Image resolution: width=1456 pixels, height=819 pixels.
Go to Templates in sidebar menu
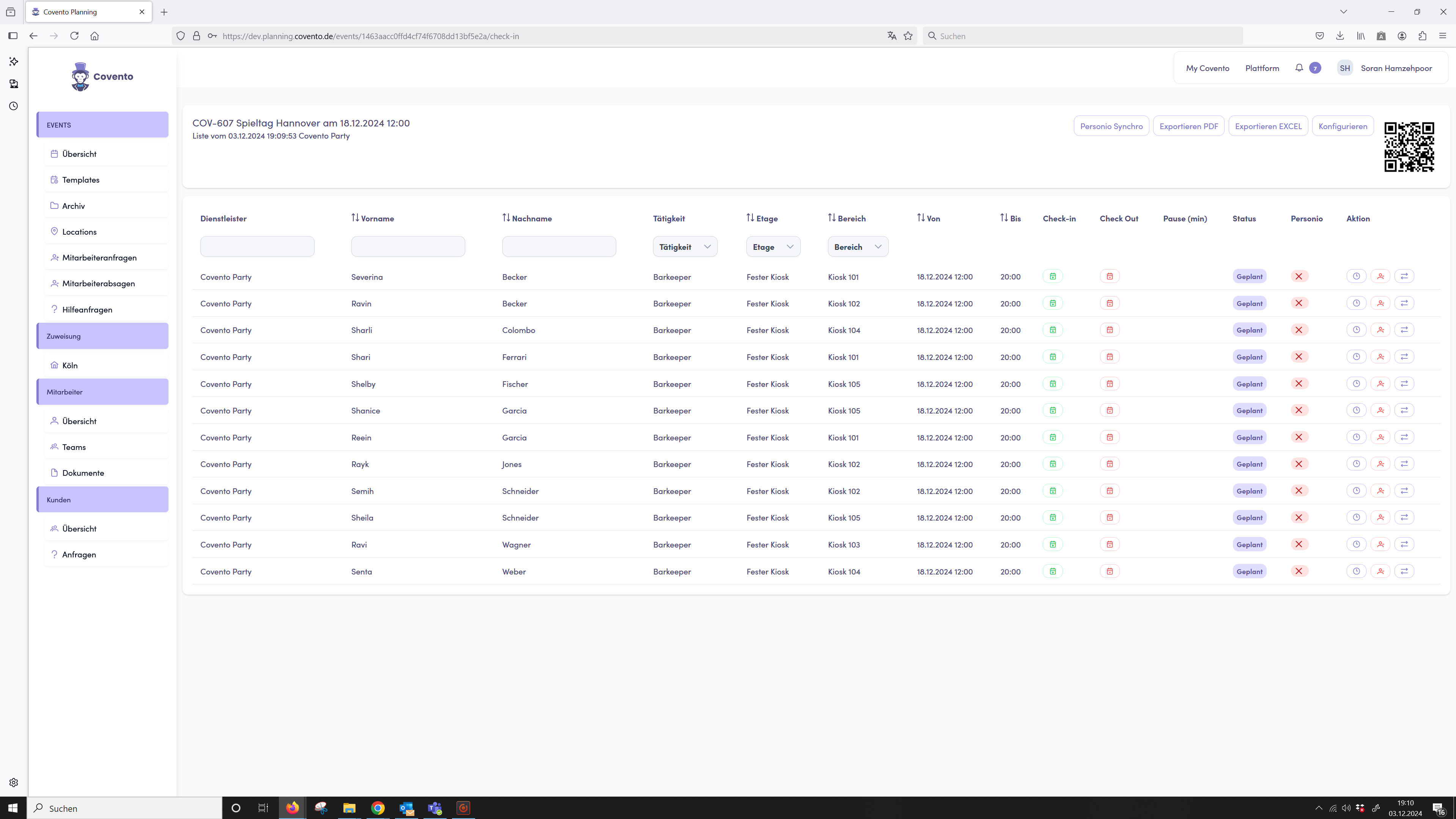click(81, 180)
